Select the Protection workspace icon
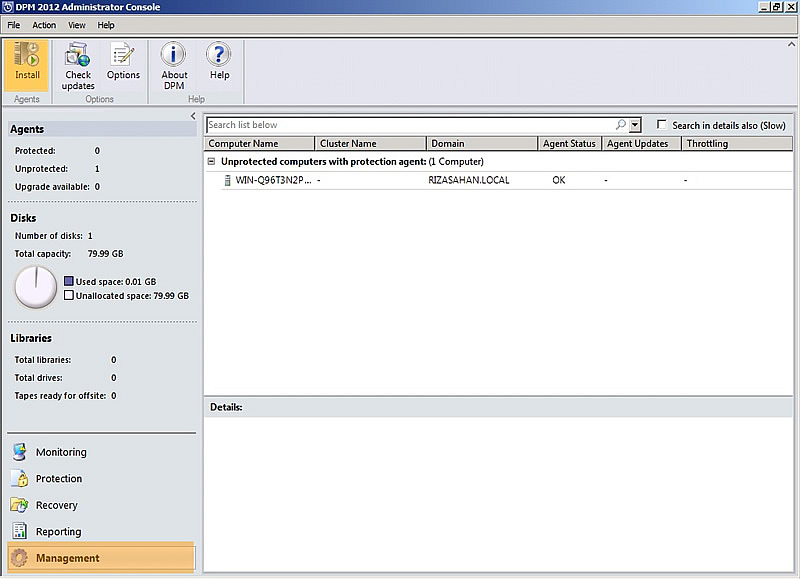800x579 pixels. tap(20, 478)
